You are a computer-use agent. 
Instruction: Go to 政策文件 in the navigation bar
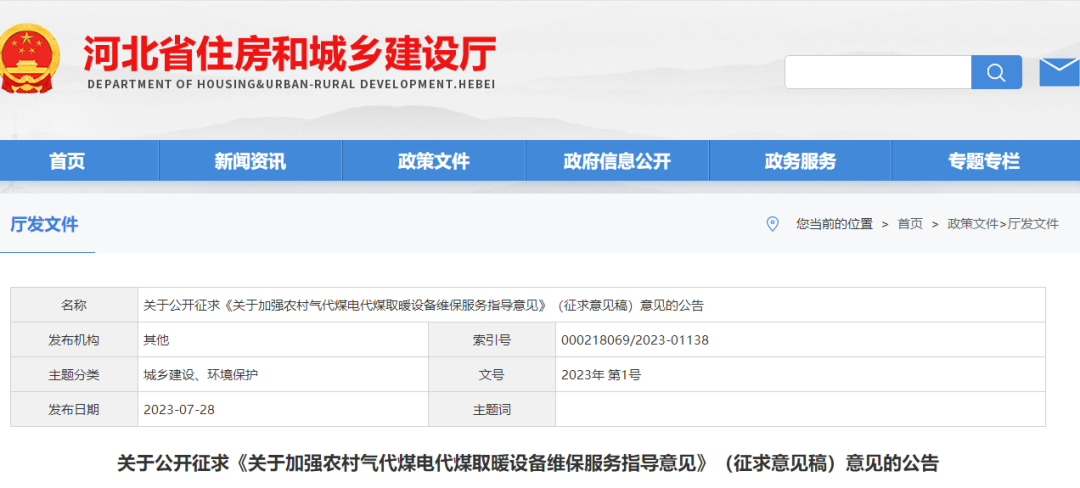point(433,161)
